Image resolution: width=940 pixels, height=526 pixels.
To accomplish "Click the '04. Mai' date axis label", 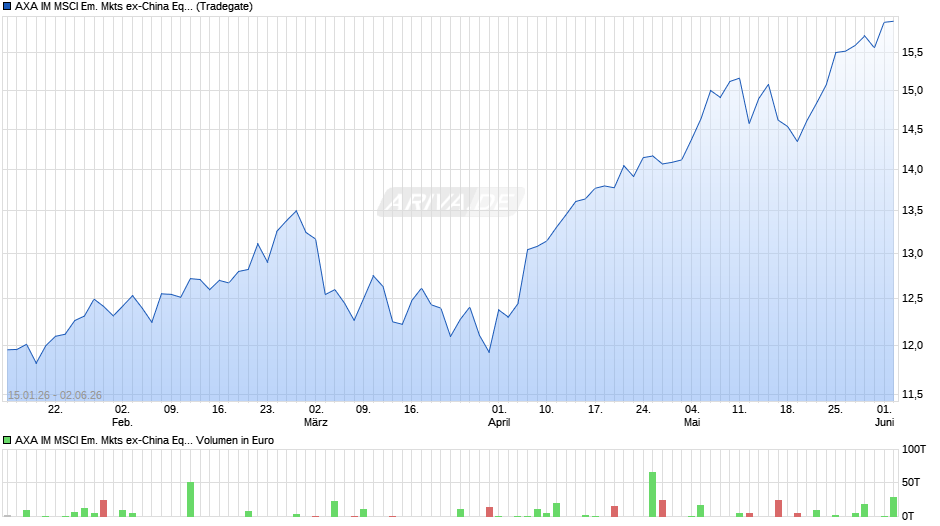I will pyautogui.click(x=692, y=416).
